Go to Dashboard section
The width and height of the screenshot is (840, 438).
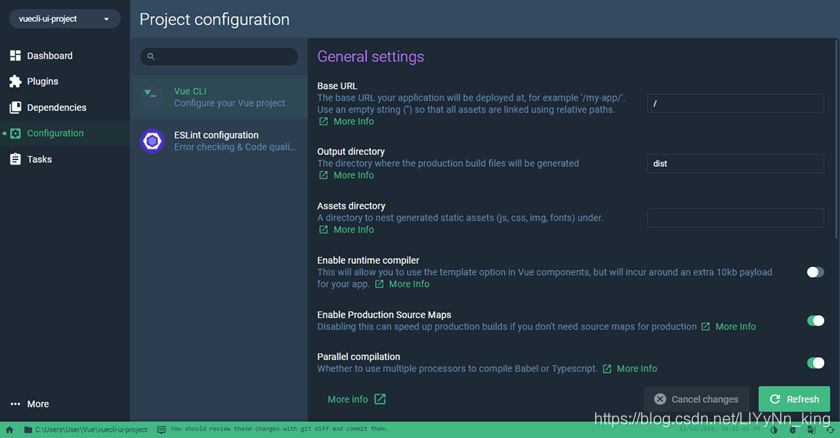(x=65, y=56)
